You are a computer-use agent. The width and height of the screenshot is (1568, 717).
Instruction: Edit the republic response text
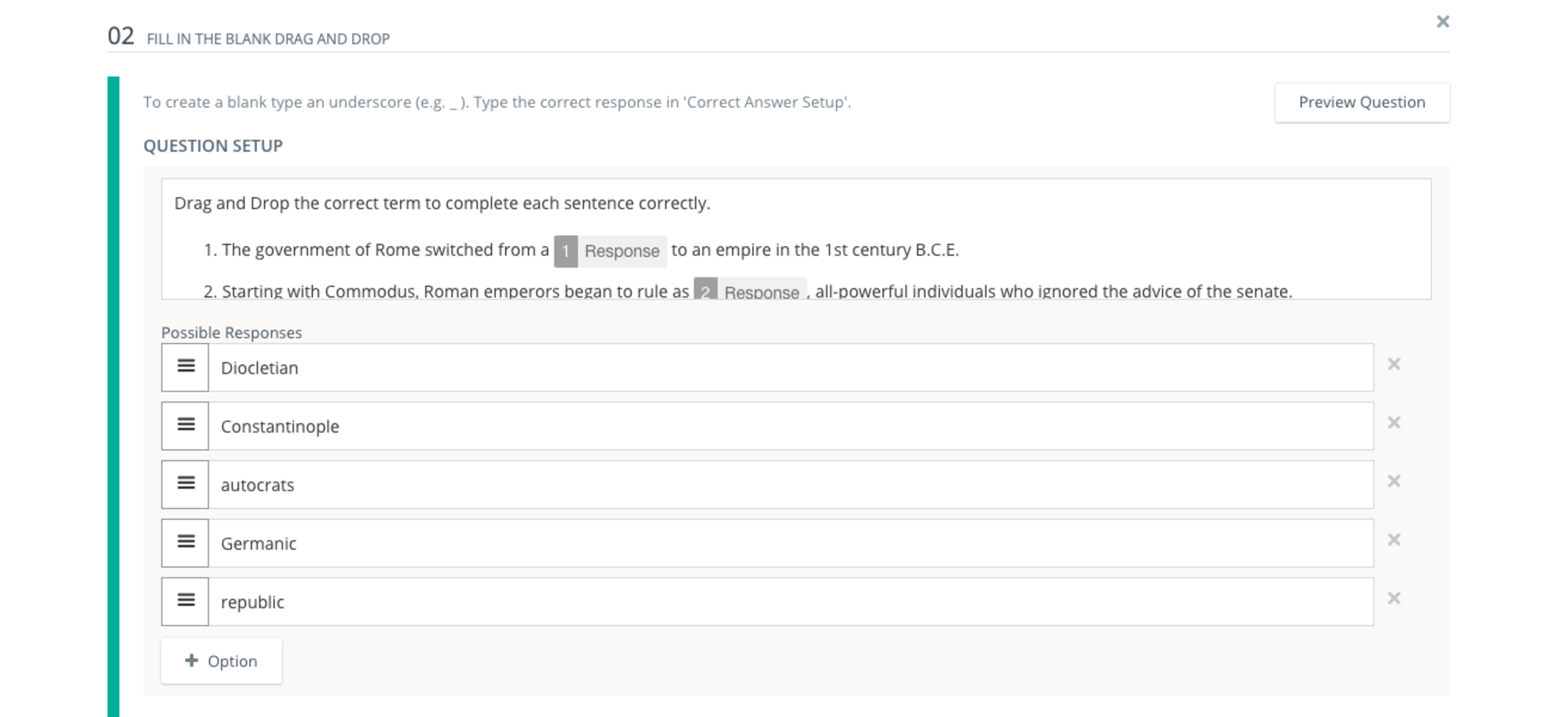click(x=790, y=602)
